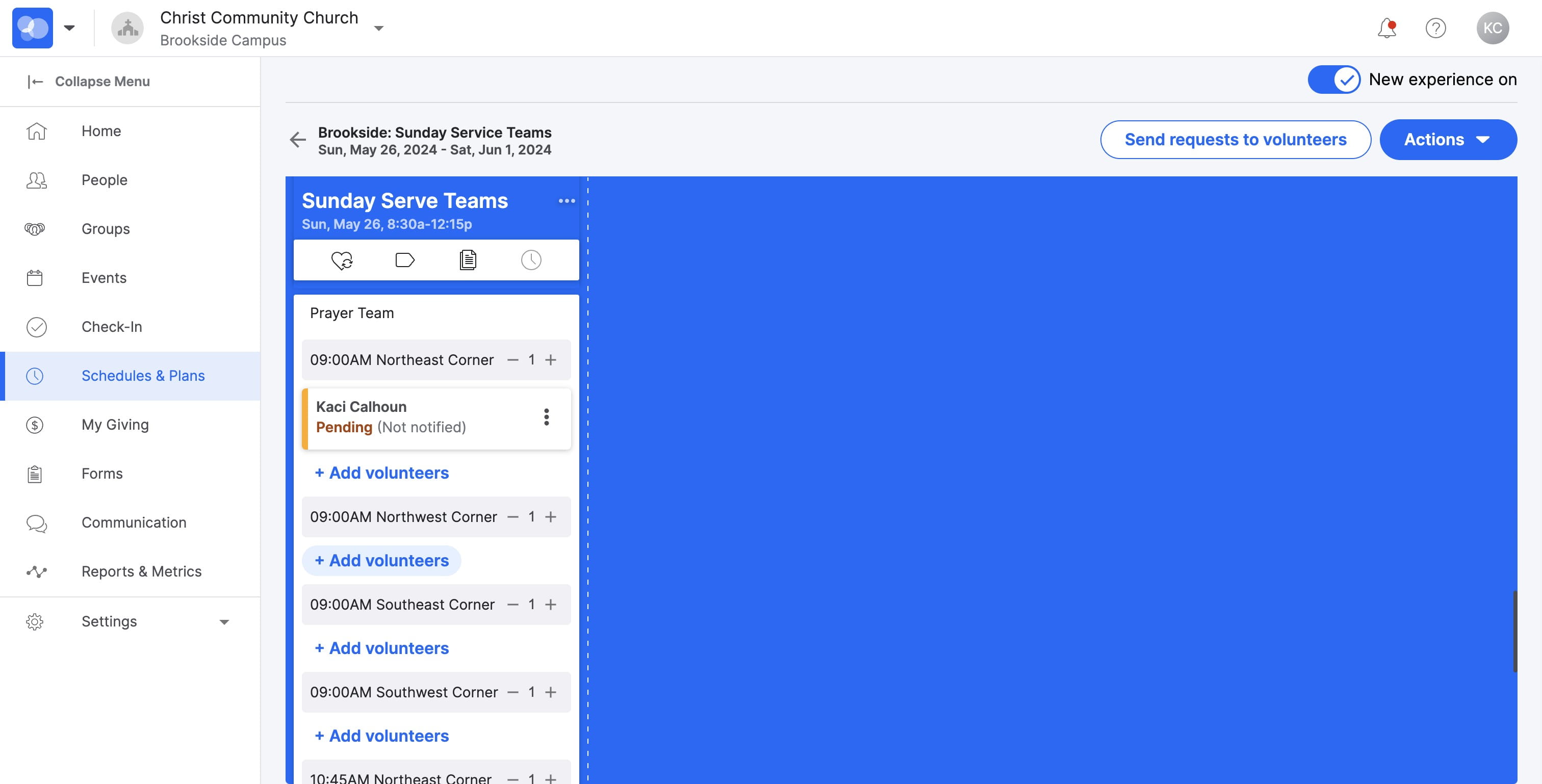Open the document notes tab icon
The image size is (1542, 784).
468,260
